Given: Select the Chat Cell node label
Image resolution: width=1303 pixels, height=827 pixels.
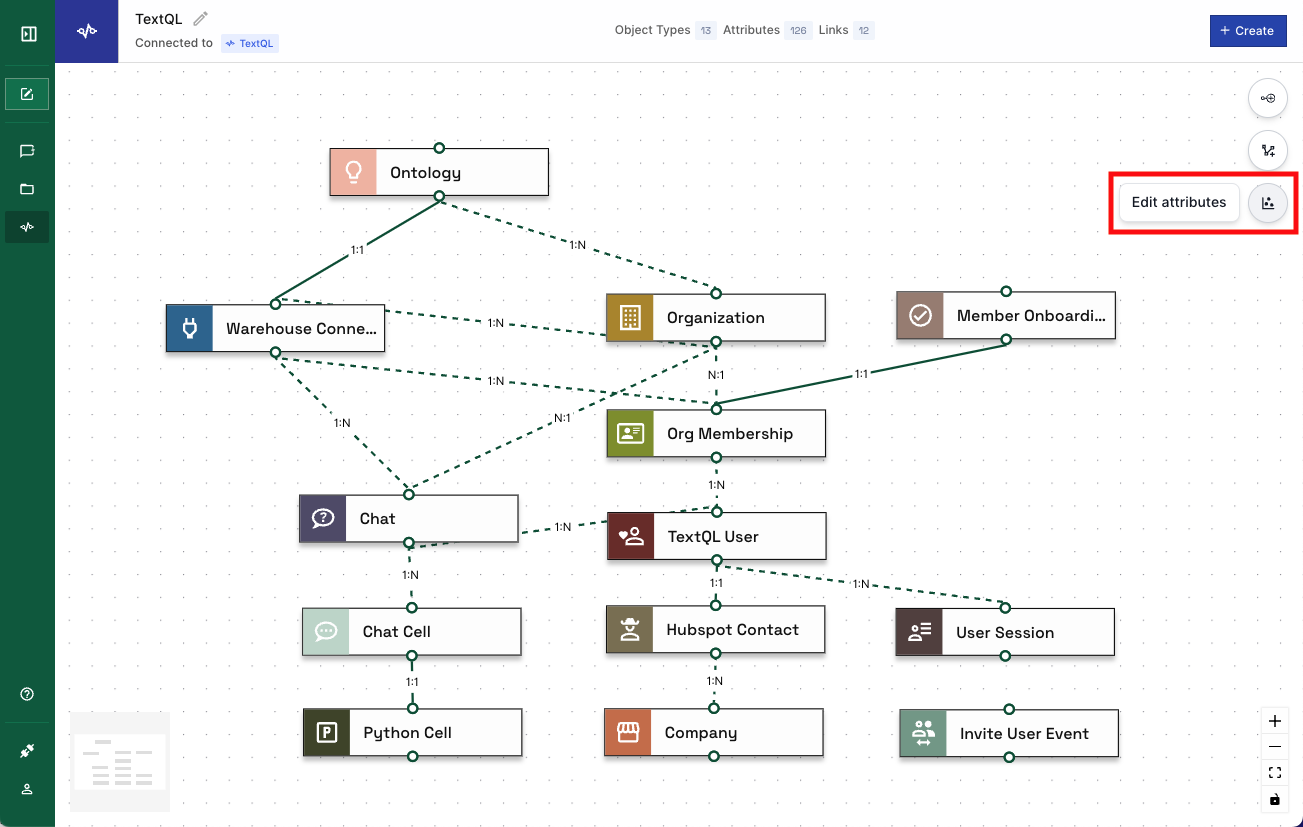Looking at the screenshot, I should 397,632.
